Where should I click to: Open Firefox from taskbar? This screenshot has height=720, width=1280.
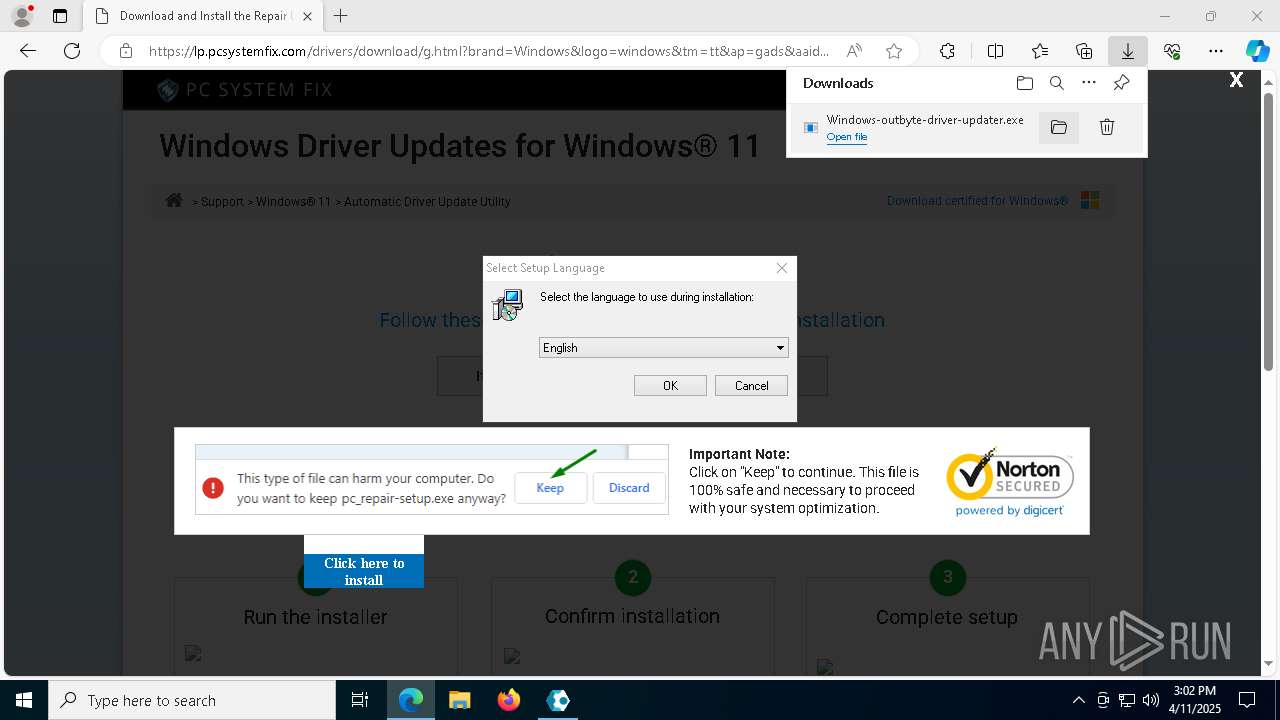[509, 700]
